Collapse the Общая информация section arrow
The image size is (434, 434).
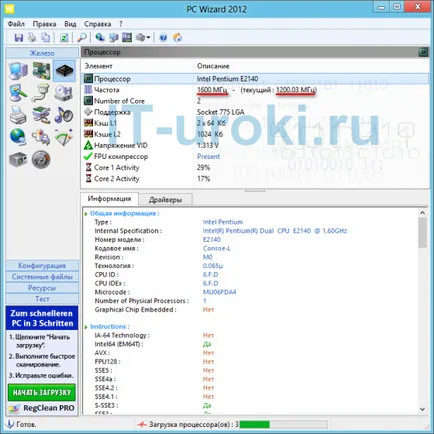point(86,214)
